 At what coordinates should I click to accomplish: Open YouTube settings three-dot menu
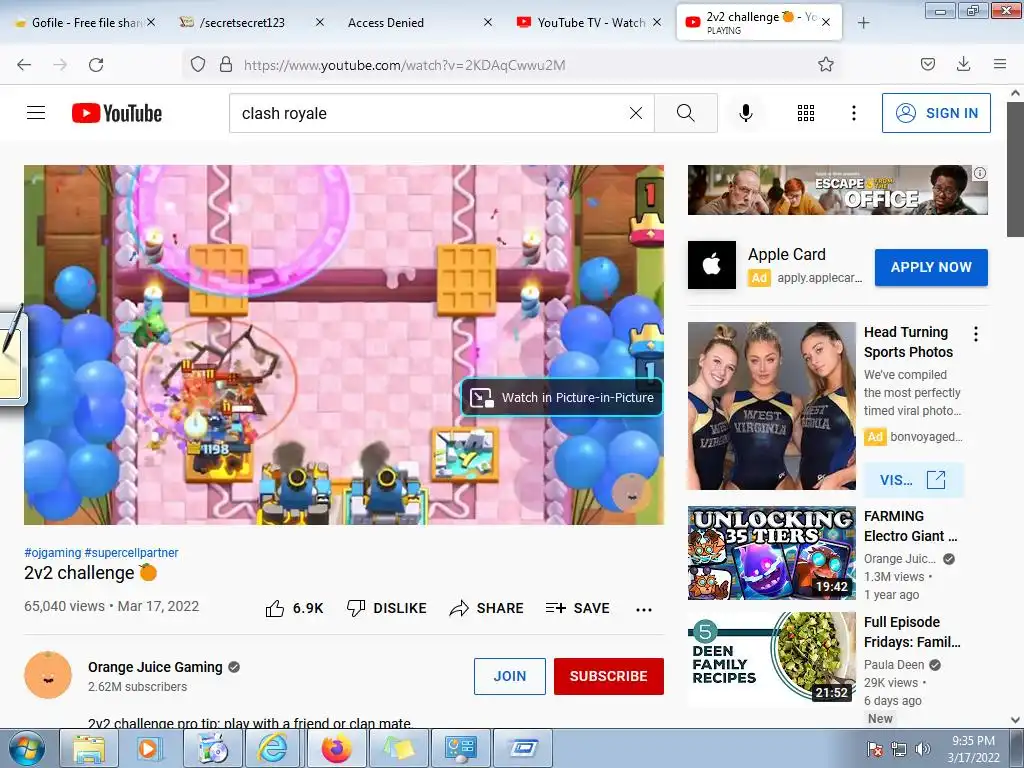pyautogui.click(x=854, y=113)
